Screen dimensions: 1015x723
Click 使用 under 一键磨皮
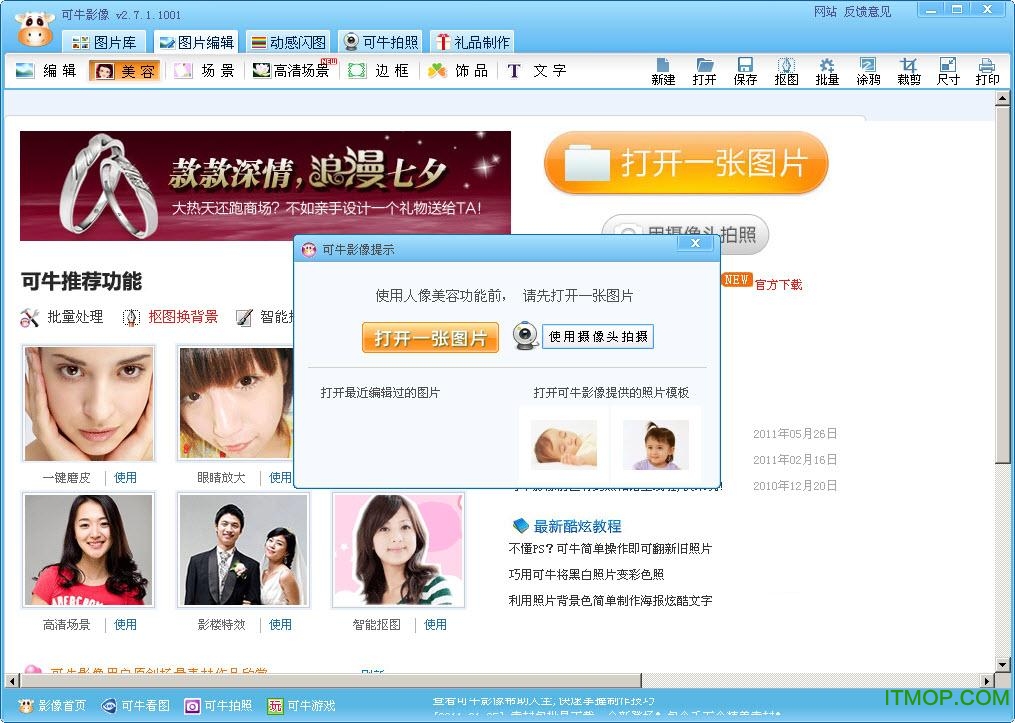(x=125, y=478)
